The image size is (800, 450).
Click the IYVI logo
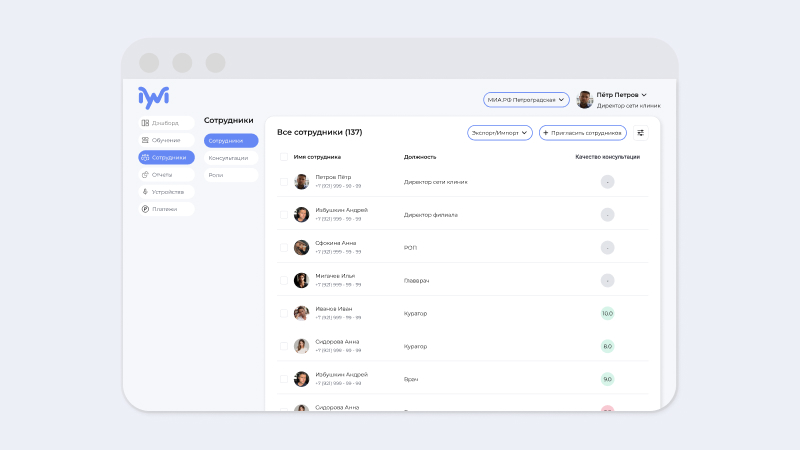(154, 97)
